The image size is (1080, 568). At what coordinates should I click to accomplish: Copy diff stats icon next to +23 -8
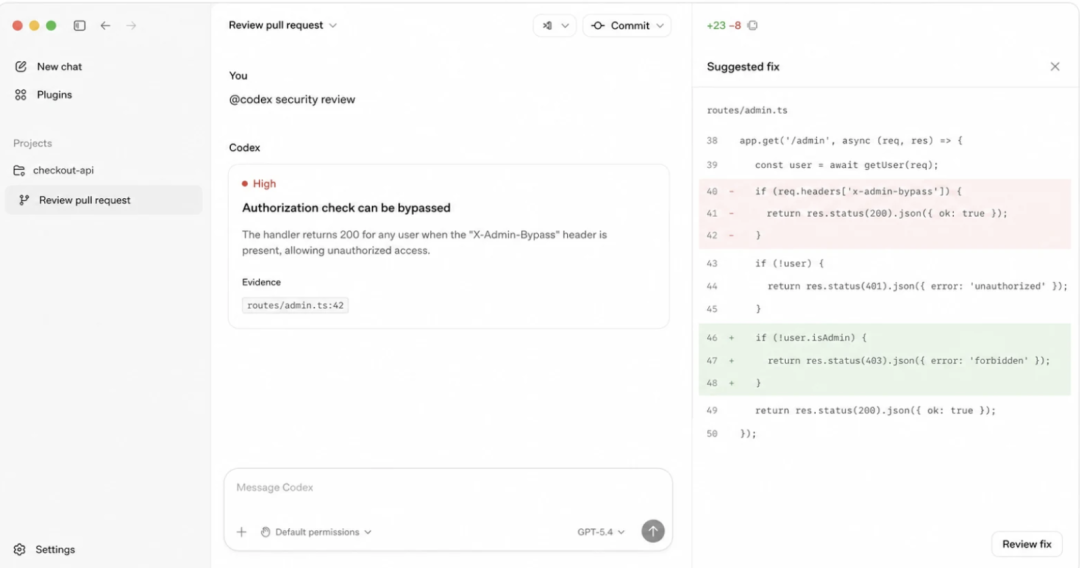[x=752, y=25]
